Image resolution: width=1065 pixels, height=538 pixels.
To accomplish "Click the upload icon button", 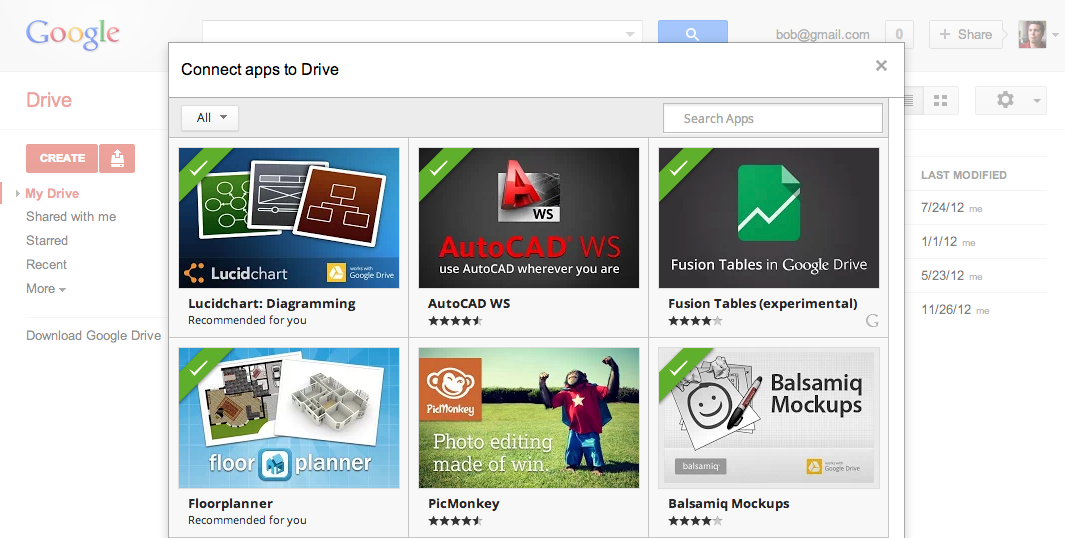I will [x=117, y=158].
